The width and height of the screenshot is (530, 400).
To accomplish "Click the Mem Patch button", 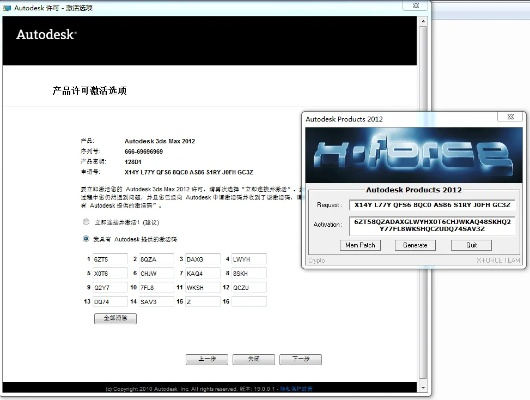I will [x=360, y=245].
